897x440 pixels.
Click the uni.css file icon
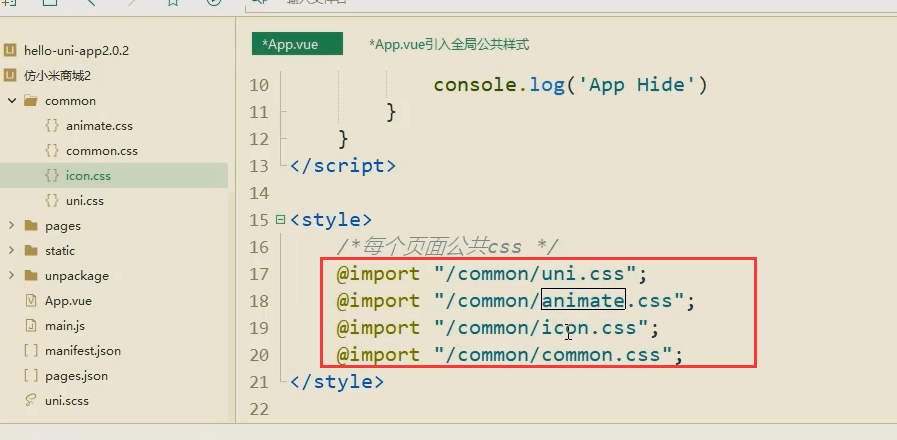52,201
